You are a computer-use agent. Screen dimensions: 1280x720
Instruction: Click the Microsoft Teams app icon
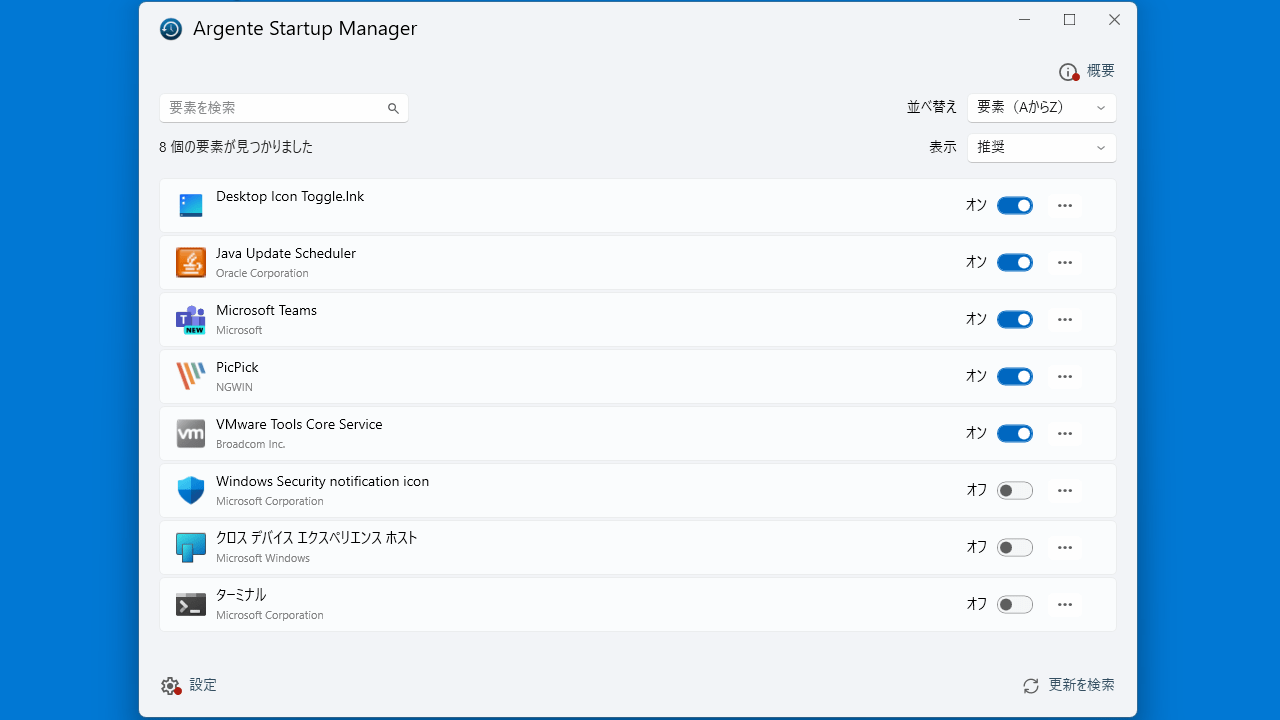click(191, 320)
